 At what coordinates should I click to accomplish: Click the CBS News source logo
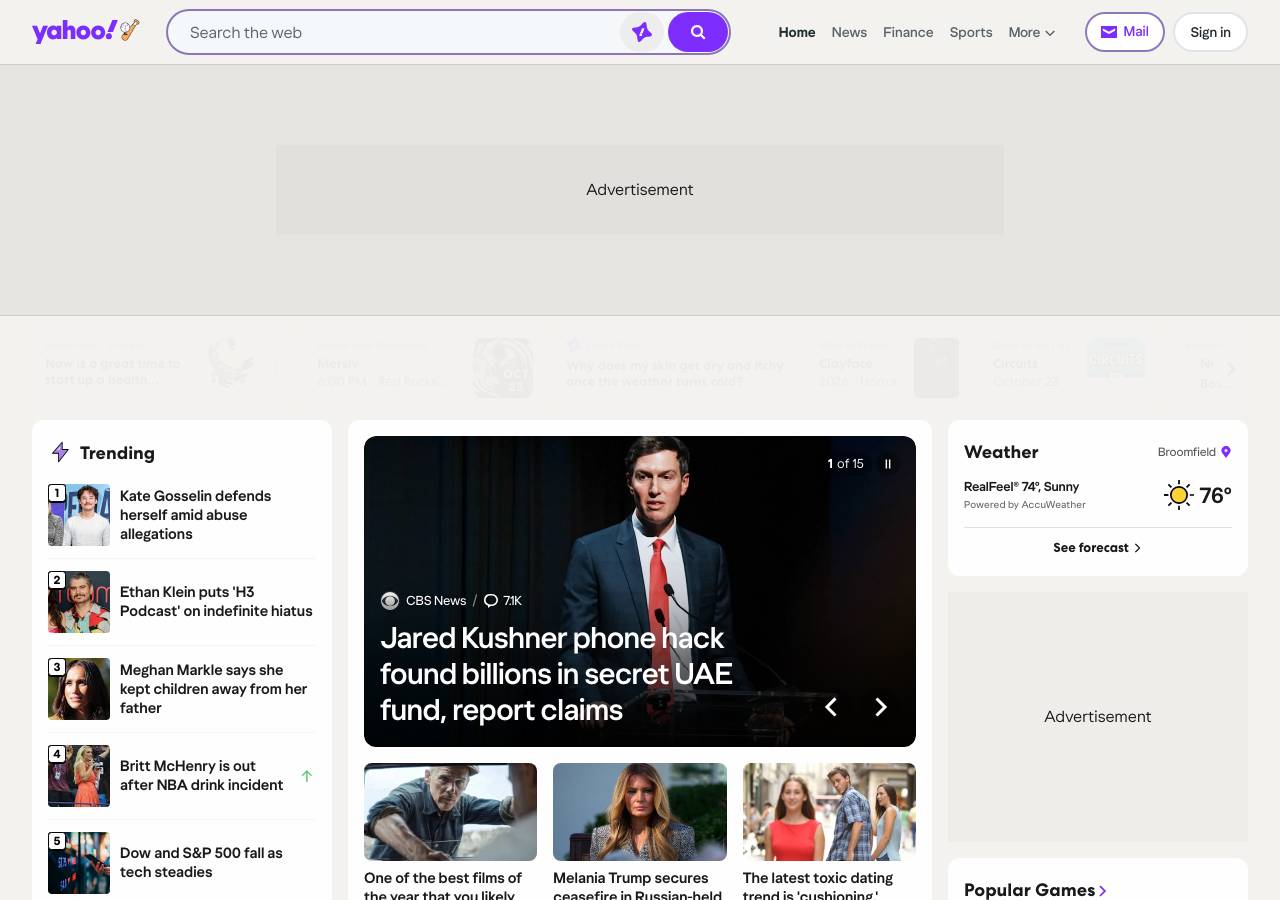(x=390, y=601)
